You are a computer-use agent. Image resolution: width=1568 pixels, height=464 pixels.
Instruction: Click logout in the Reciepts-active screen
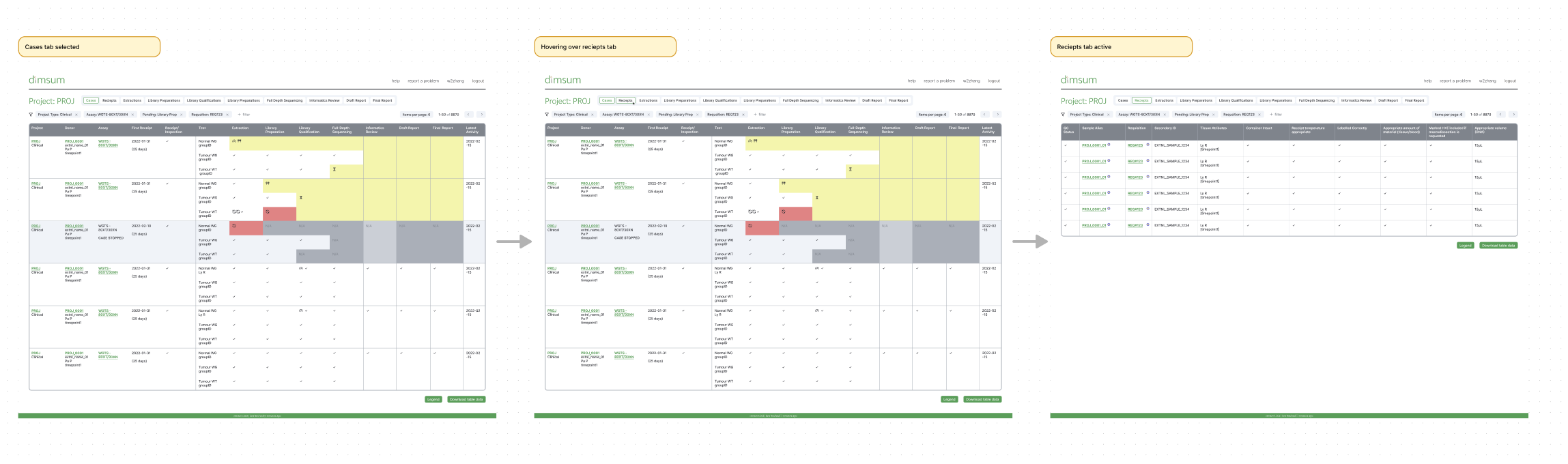(1510, 81)
